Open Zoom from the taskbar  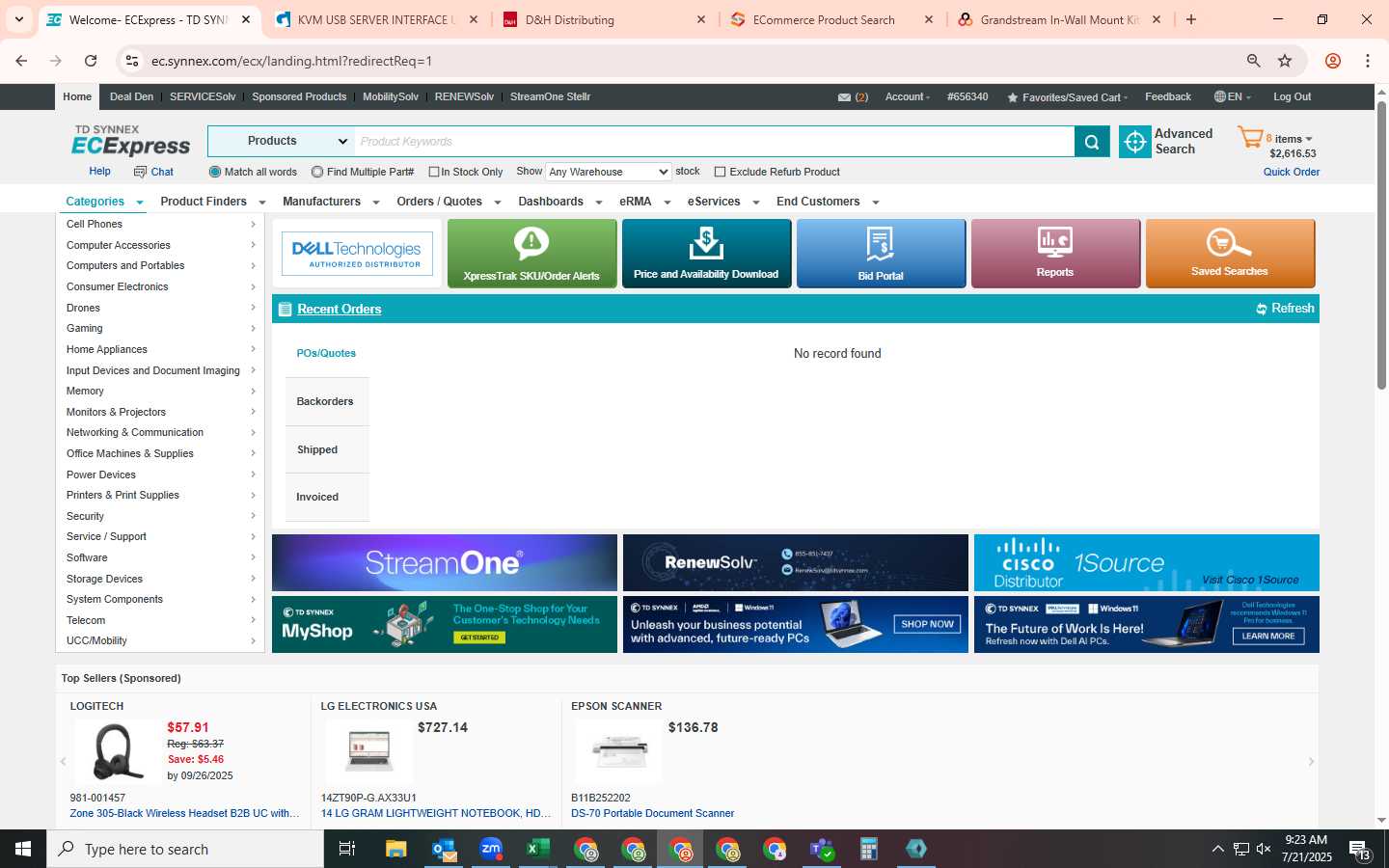tap(491, 849)
